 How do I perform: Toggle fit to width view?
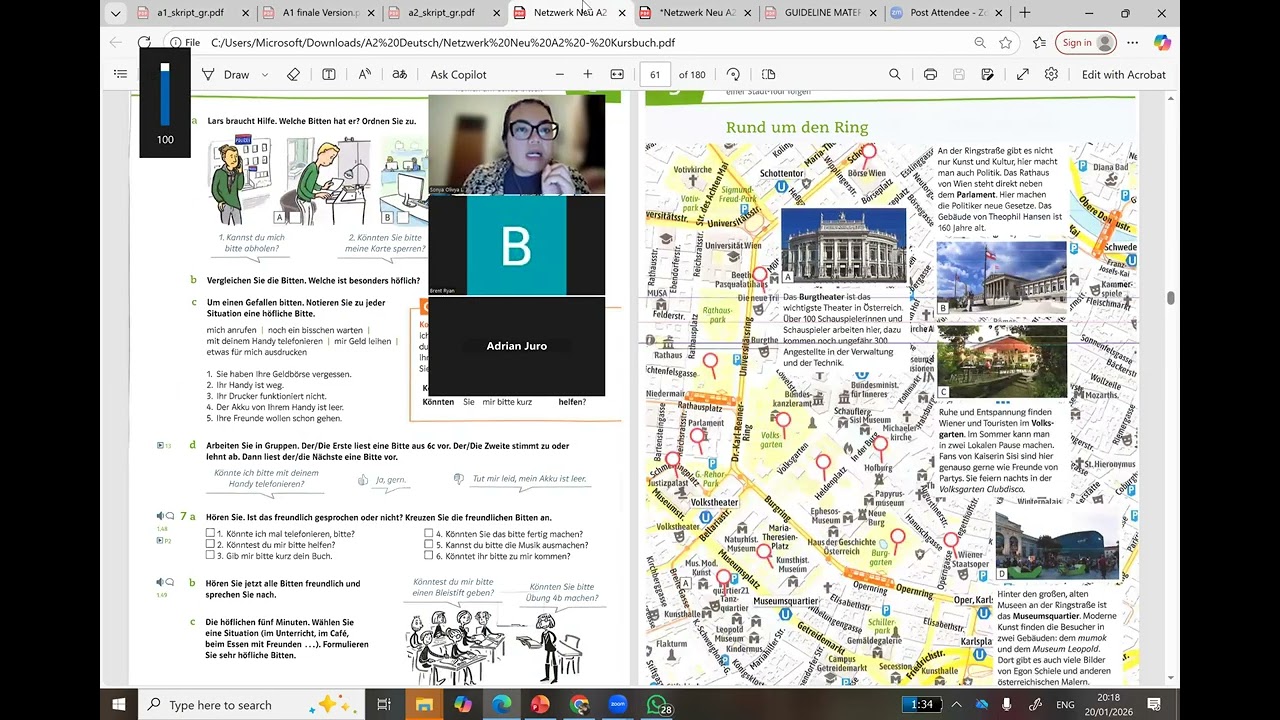pyautogui.click(x=617, y=74)
